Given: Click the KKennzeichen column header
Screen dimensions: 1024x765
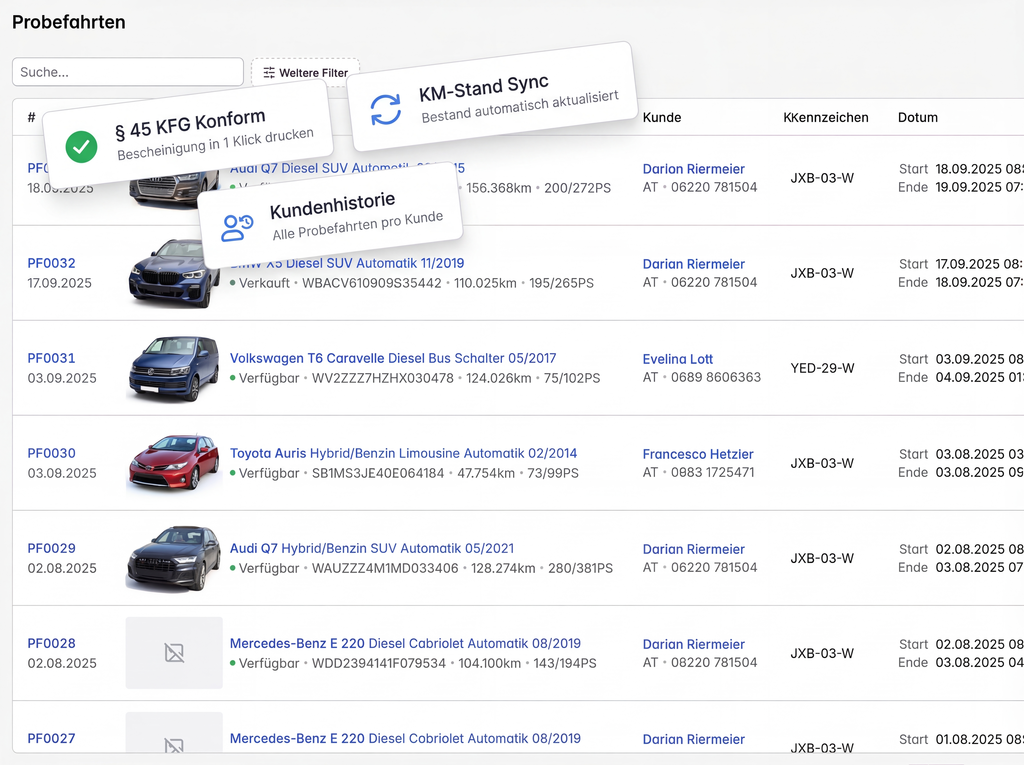Looking at the screenshot, I should pos(825,117).
